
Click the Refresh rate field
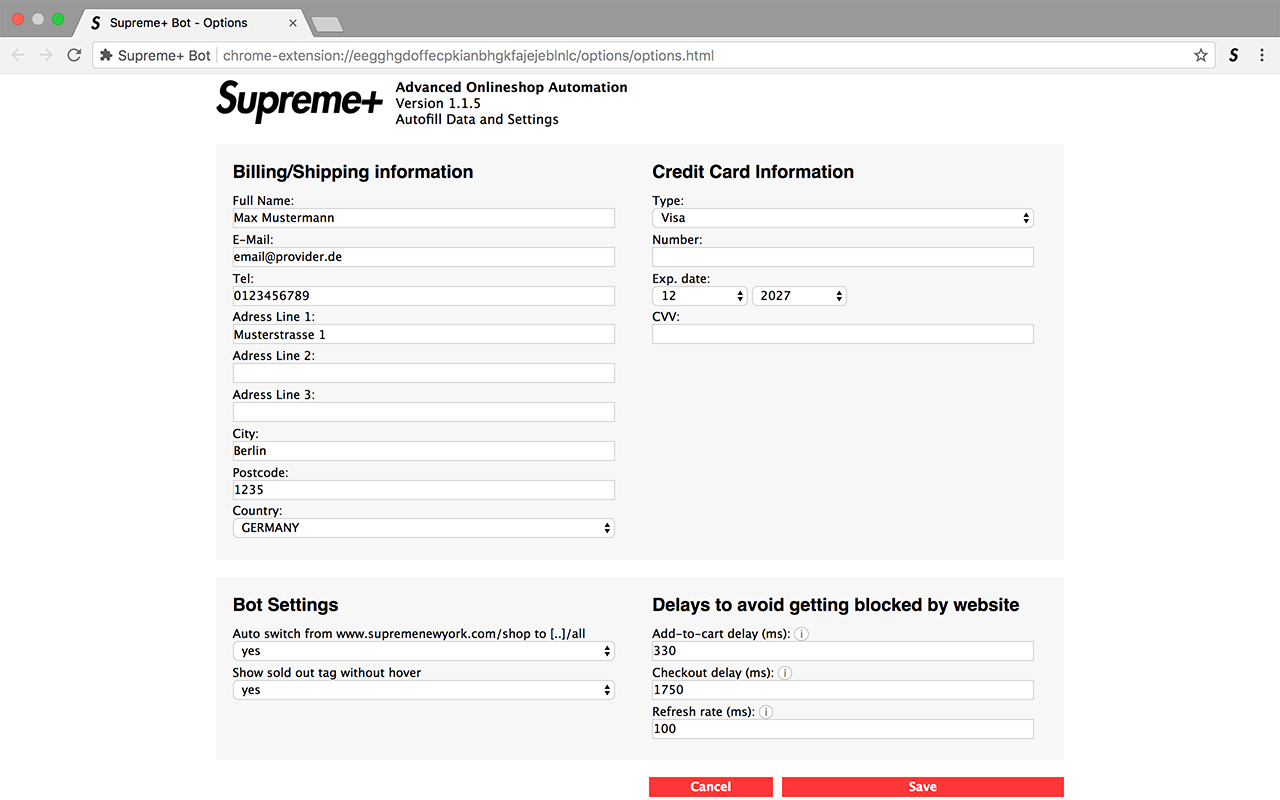[x=843, y=729]
